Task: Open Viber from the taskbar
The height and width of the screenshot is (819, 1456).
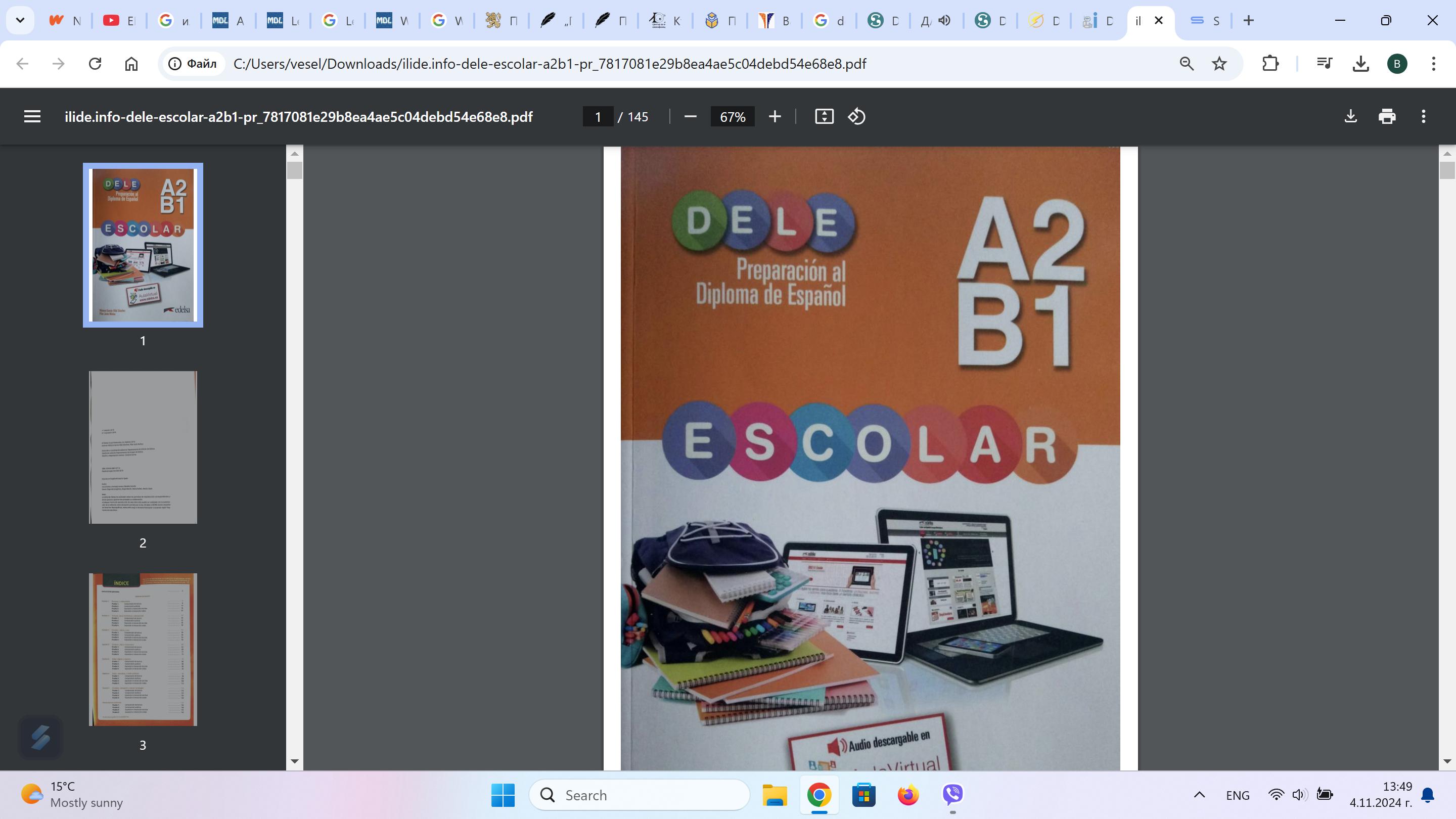Action: click(953, 795)
